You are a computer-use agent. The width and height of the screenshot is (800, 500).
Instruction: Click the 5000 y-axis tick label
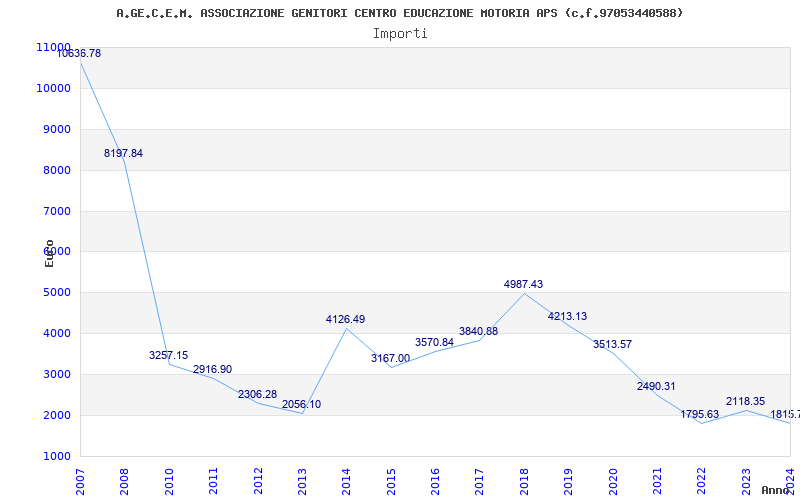tap(56, 292)
